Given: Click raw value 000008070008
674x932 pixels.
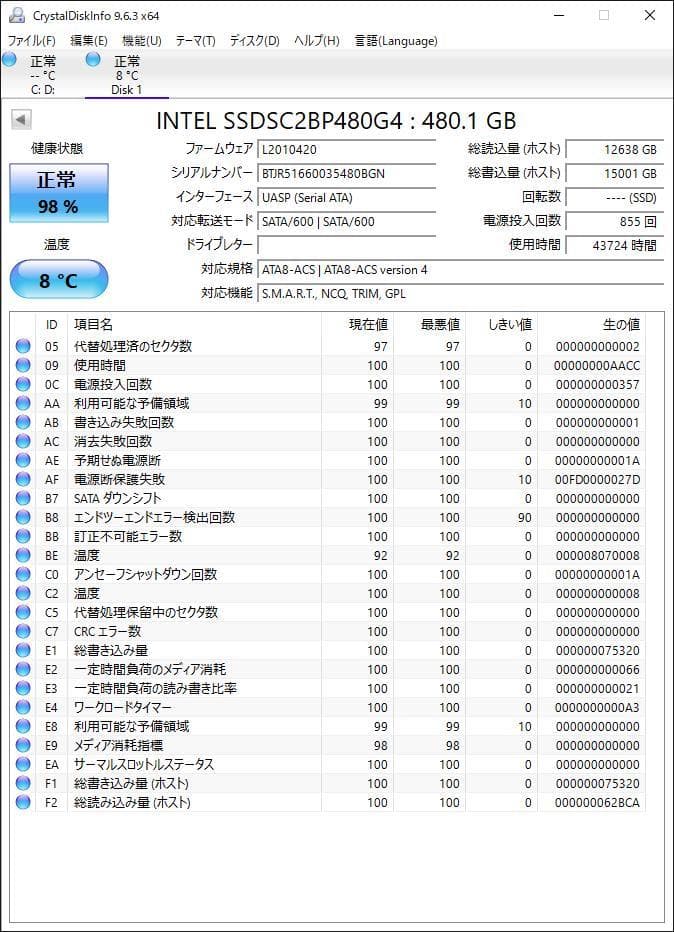Looking at the screenshot, I should tap(597, 555).
